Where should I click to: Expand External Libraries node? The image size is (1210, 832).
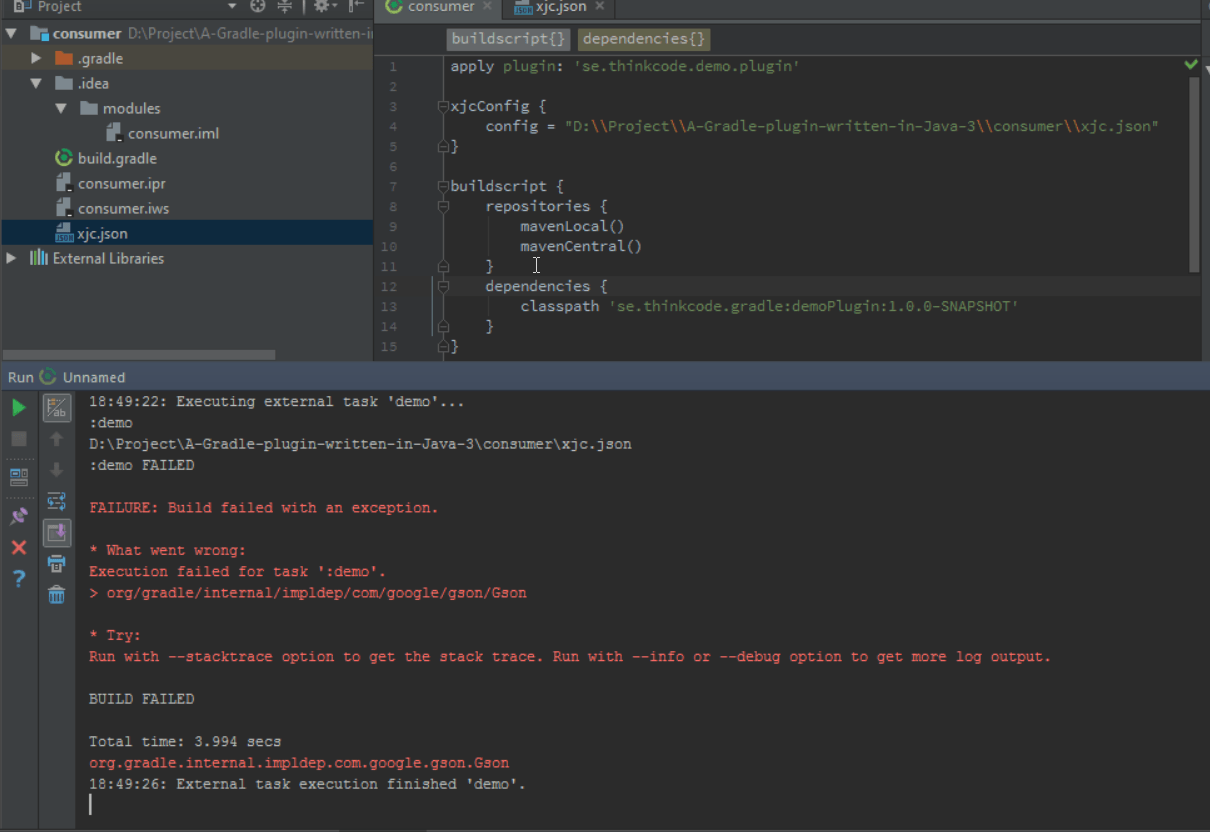[x=12, y=259]
